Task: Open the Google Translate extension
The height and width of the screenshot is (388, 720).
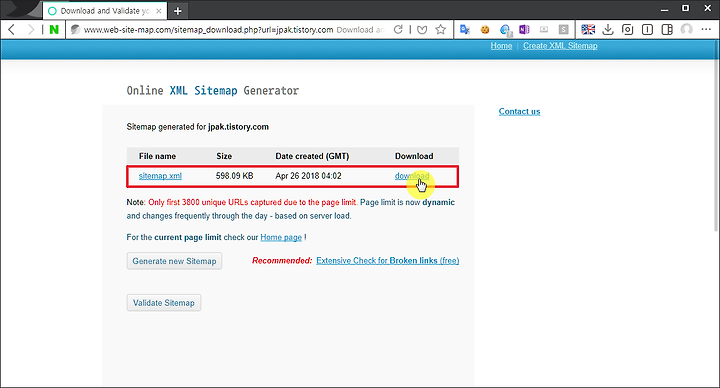Action: click(x=465, y=30)
